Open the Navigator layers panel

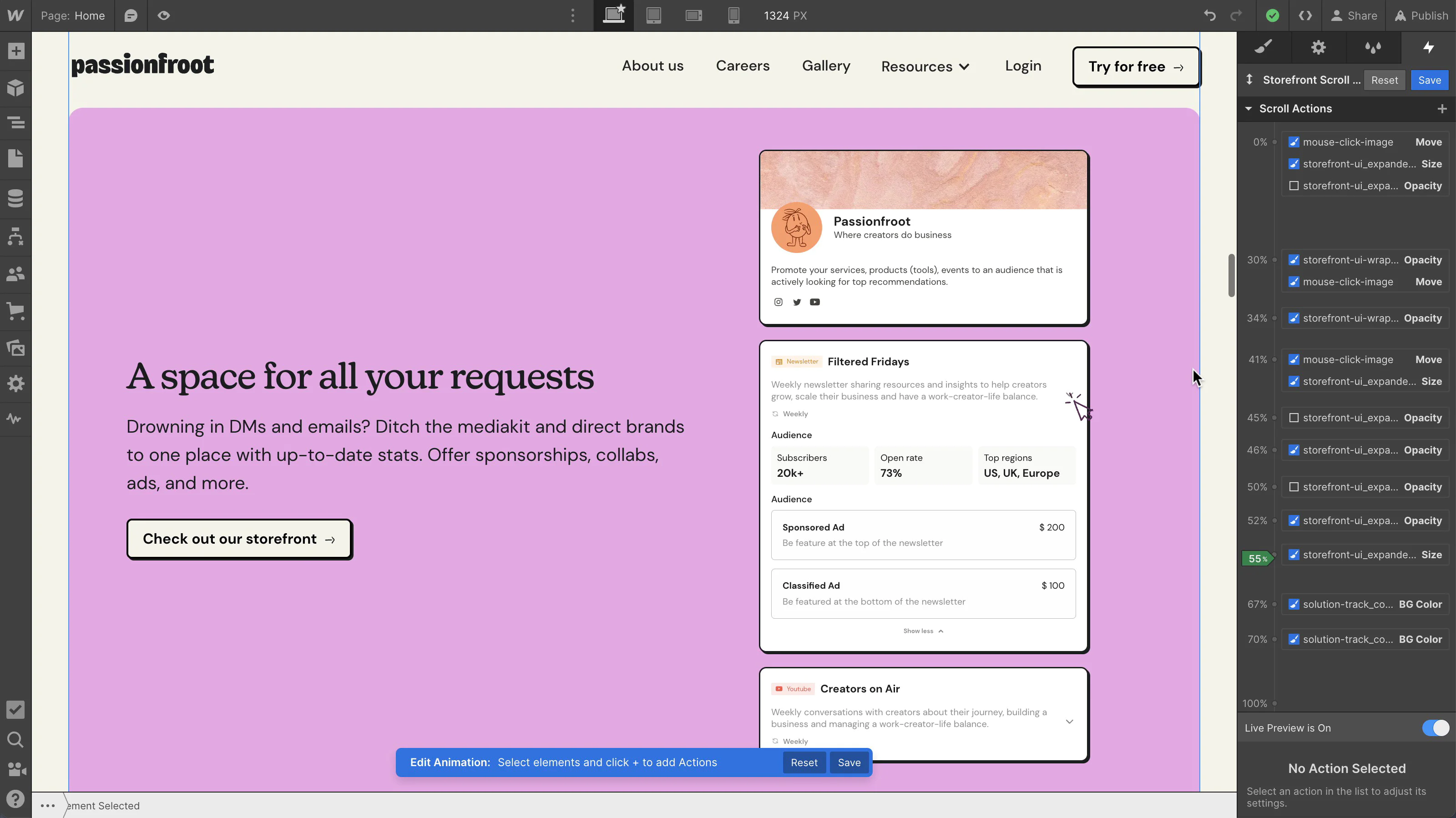pos(16,122)
